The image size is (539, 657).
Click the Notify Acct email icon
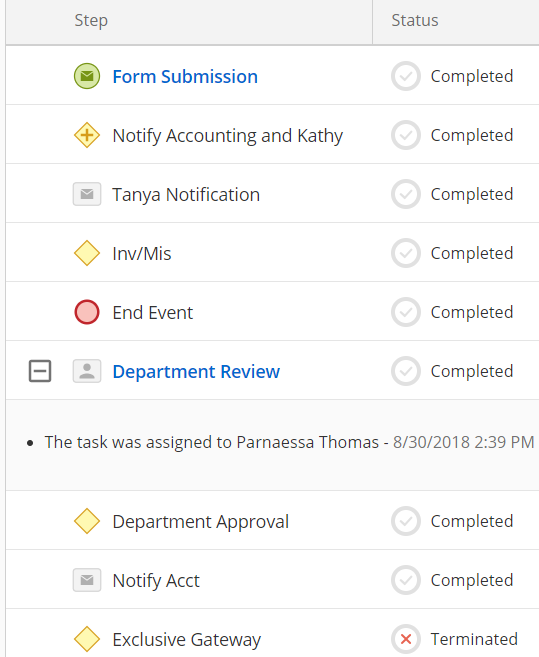[x=87, y=580]
